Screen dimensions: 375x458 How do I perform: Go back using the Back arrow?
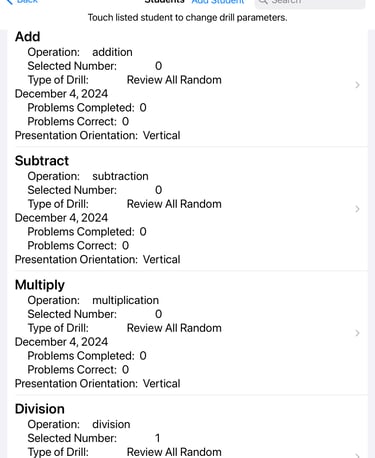click(x=9, y=2)
